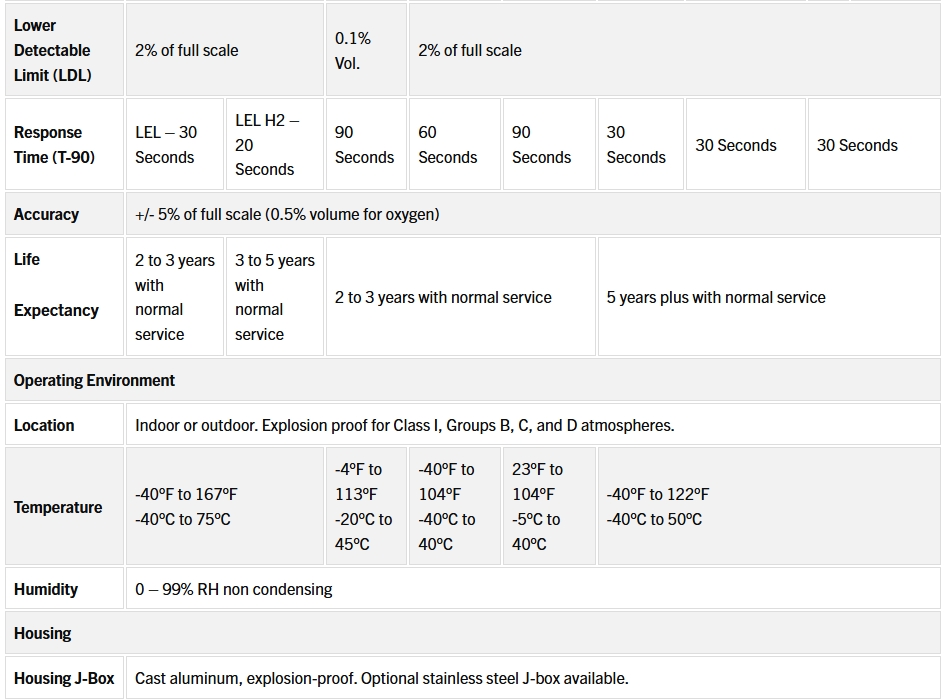Click the Accuracy row label

(46, 214)
